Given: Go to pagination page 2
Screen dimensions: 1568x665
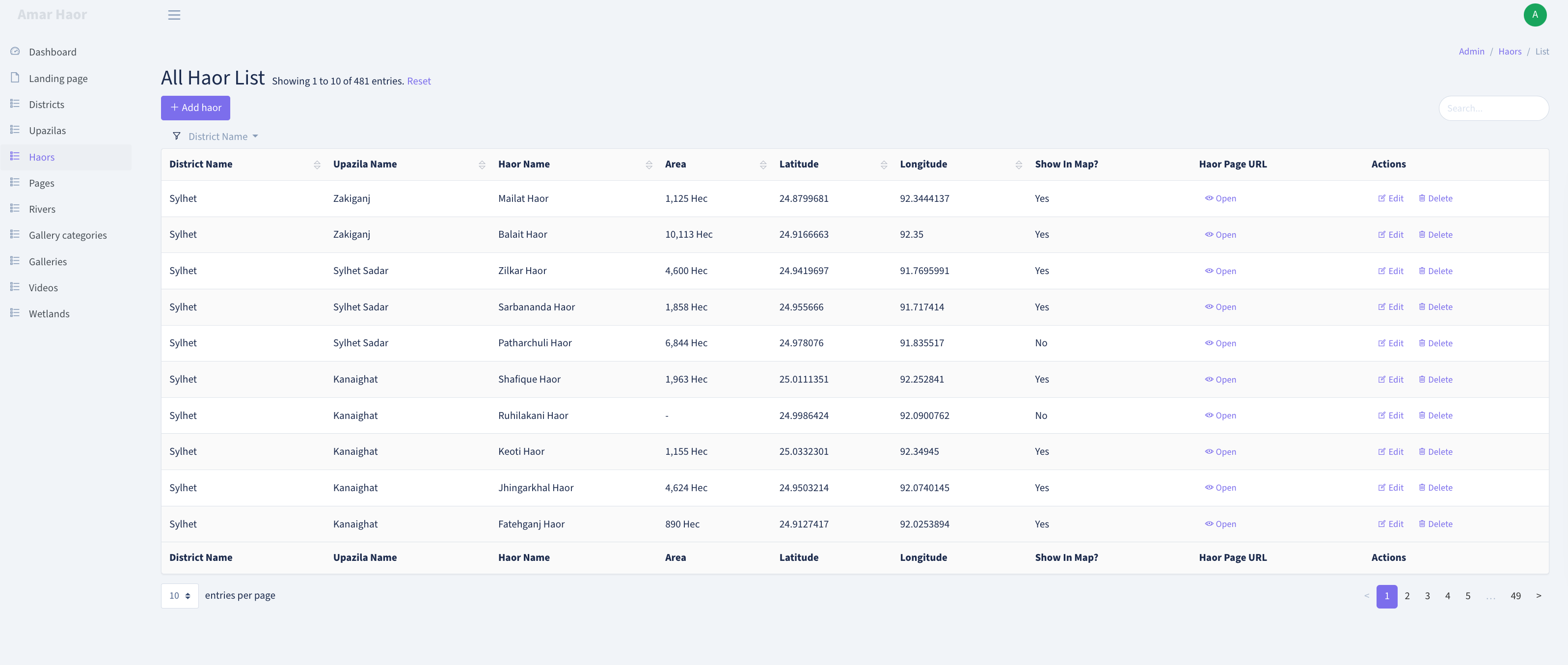Looking at the screenshot, I should pos(1406,596).
